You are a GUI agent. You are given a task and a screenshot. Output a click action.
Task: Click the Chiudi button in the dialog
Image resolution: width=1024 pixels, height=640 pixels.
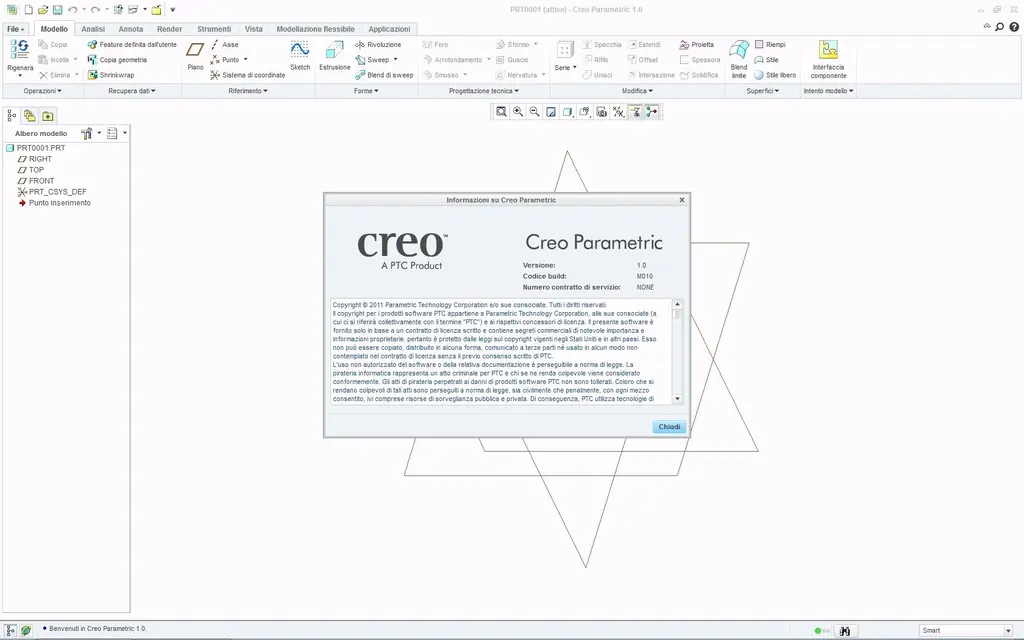(x=669, y=426)
